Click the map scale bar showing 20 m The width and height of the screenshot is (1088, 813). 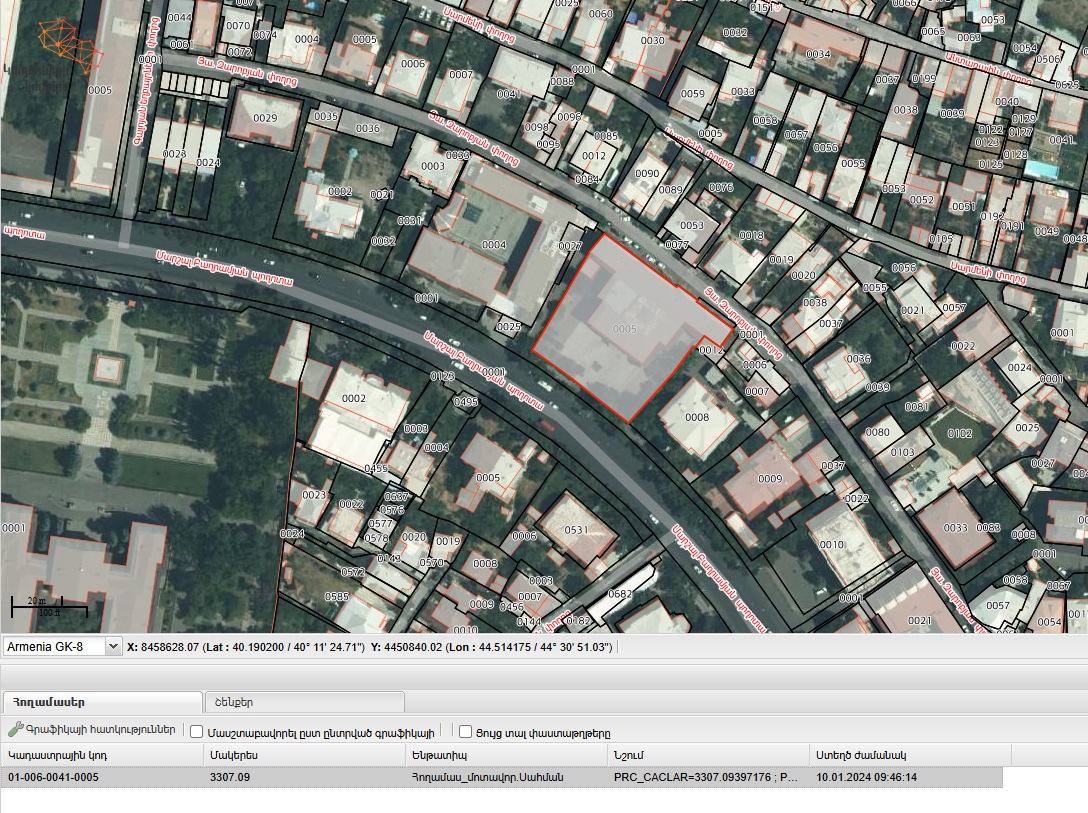point(49,607)
